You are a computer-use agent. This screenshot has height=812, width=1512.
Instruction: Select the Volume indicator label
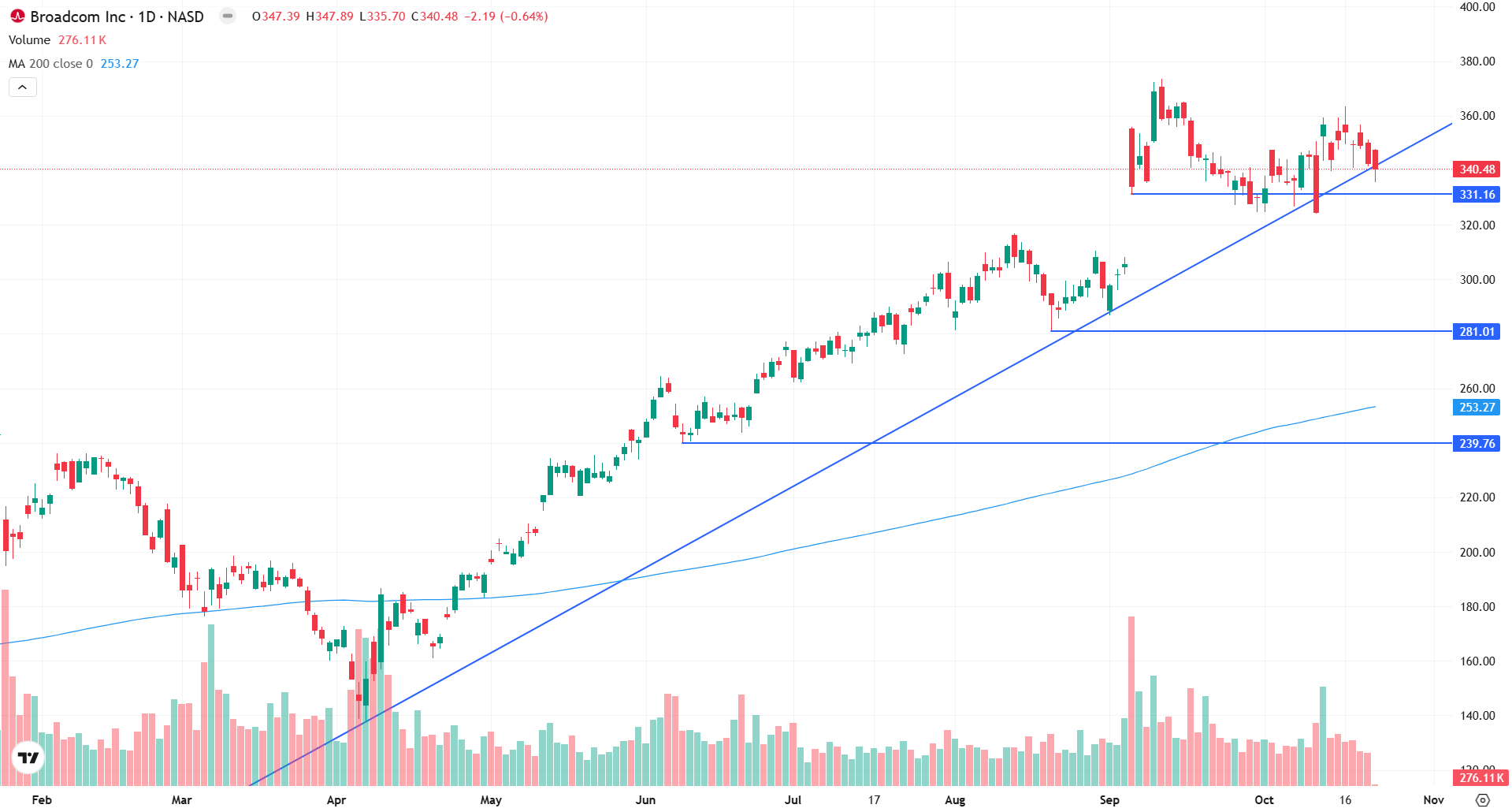point(29,40)
